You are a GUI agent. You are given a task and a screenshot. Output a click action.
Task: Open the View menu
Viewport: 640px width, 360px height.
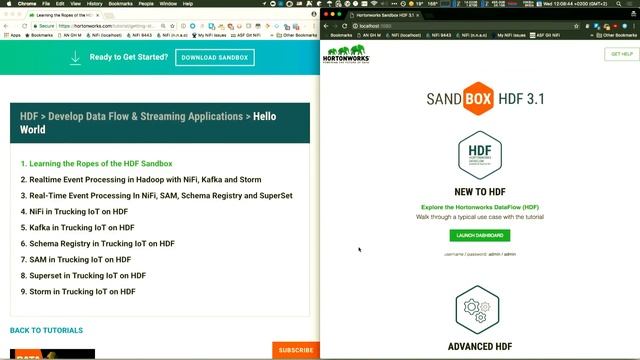click(76, 4)
